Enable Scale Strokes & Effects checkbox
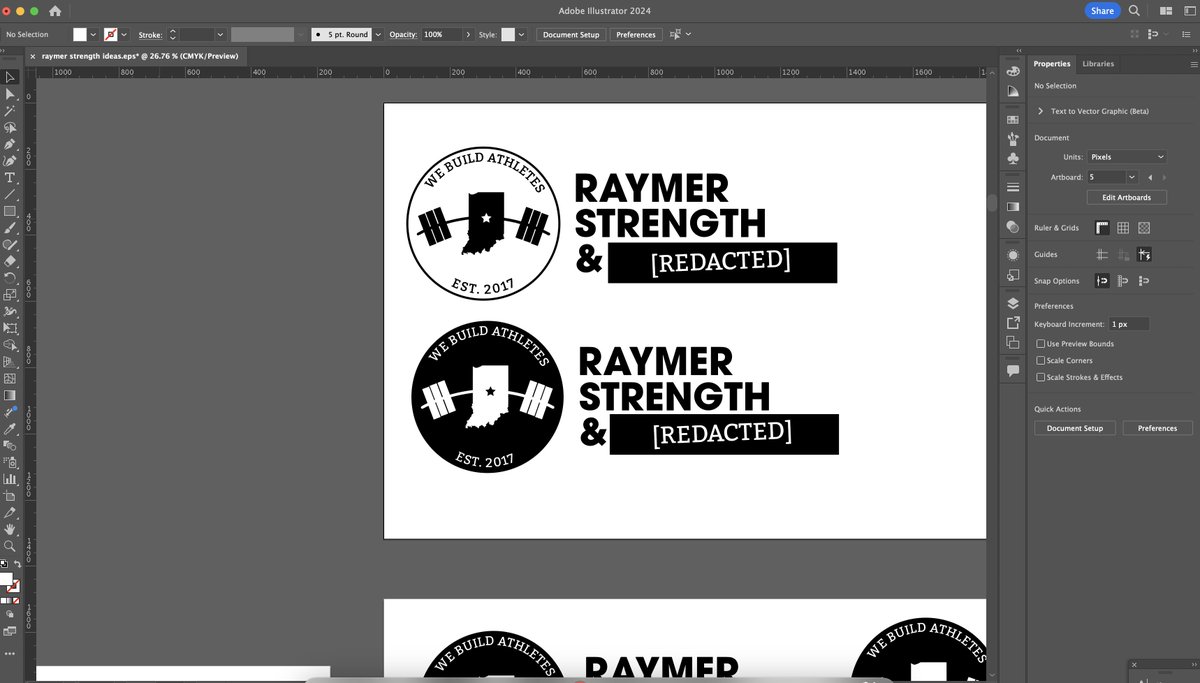The image size is (1200, 683). pos(1040,377)
